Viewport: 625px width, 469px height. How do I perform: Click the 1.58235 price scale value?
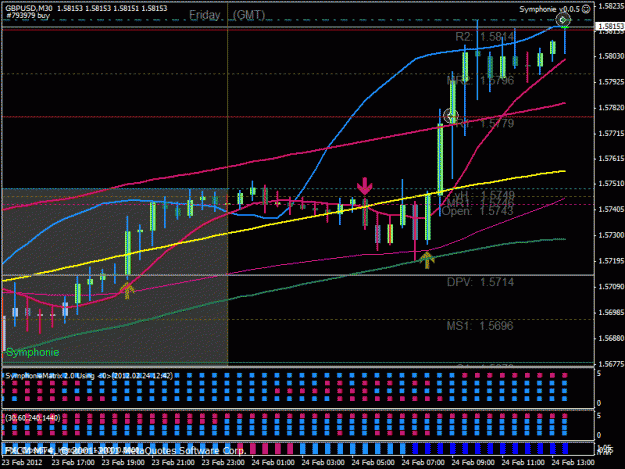pyautogui.click(x=611, y=6)
